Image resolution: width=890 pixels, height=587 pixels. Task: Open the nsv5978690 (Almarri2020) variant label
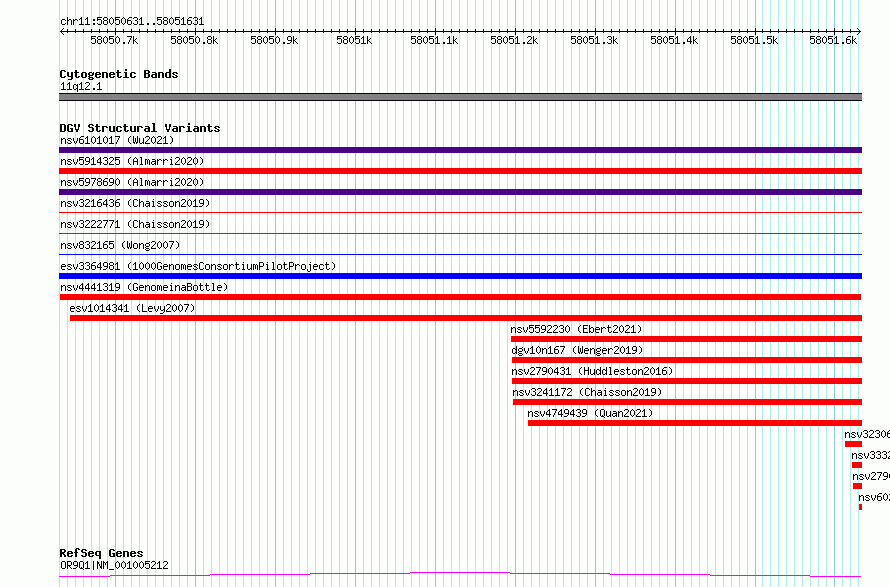132,182
